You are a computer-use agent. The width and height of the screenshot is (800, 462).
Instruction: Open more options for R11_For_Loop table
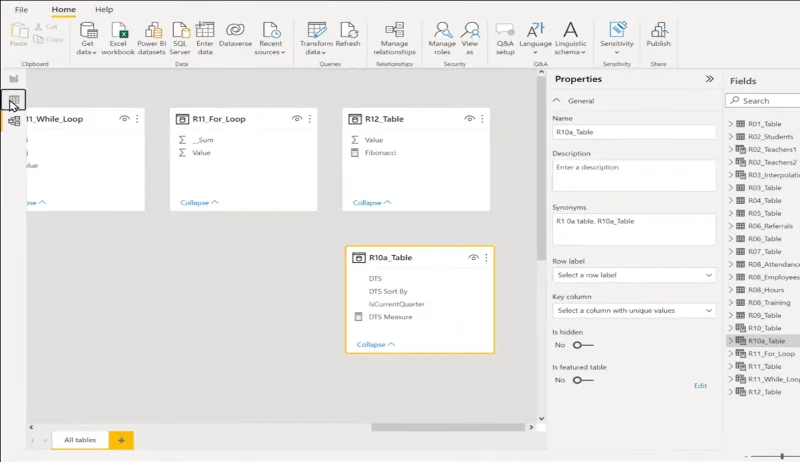pyautogui.click(x=310, y=119)
